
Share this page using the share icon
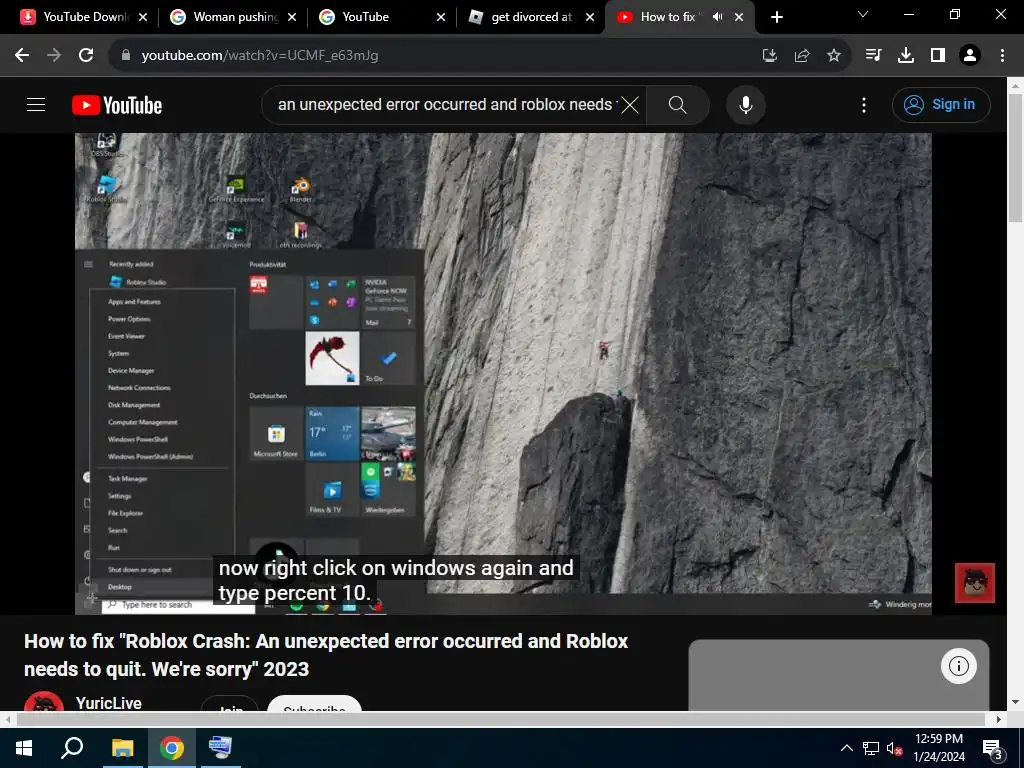[x=801, y=56]
